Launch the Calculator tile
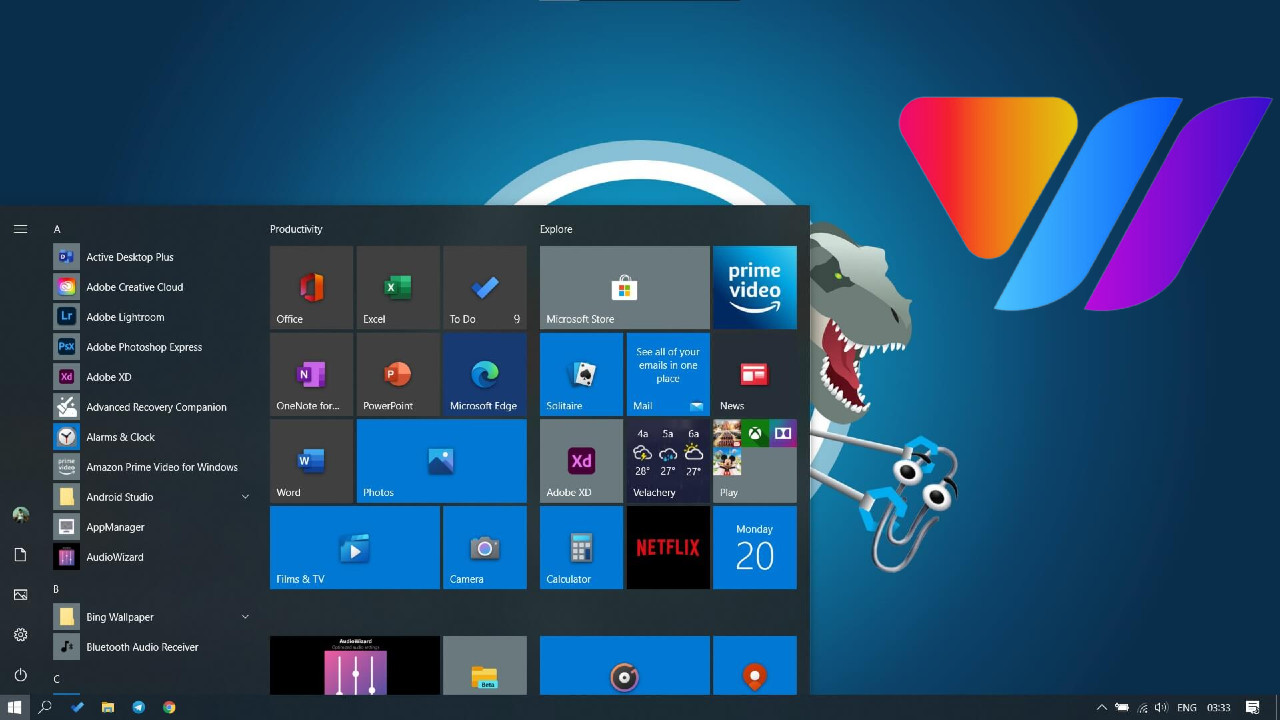Viewport: 1280px width, 720px height. 581,548
